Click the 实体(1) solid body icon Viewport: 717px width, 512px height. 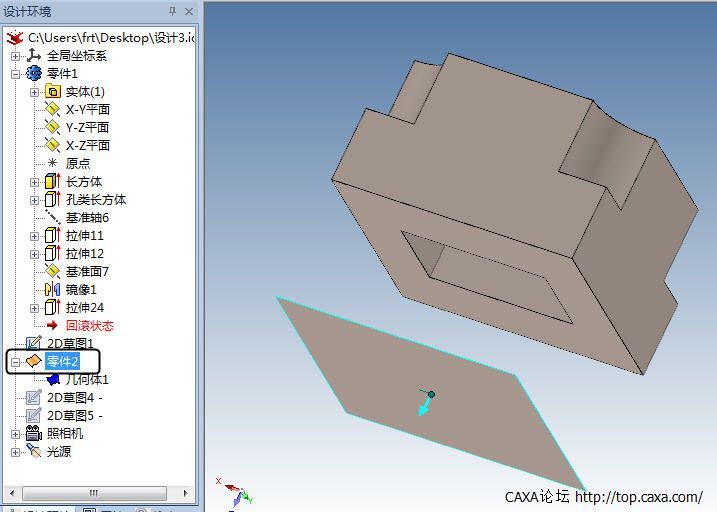[x=53, y=92]
